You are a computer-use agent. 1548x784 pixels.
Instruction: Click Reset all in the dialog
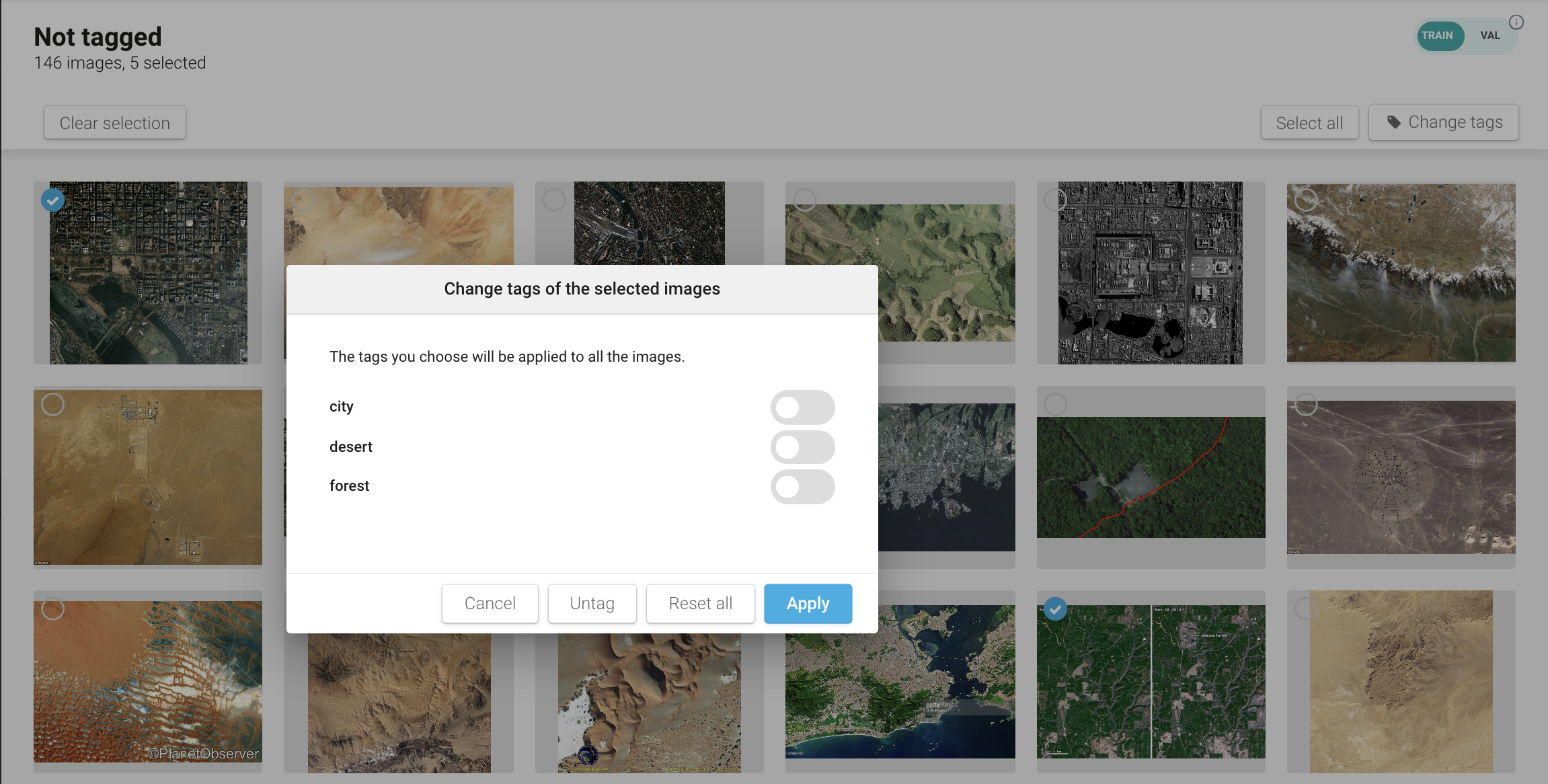(x=700, y=603)
